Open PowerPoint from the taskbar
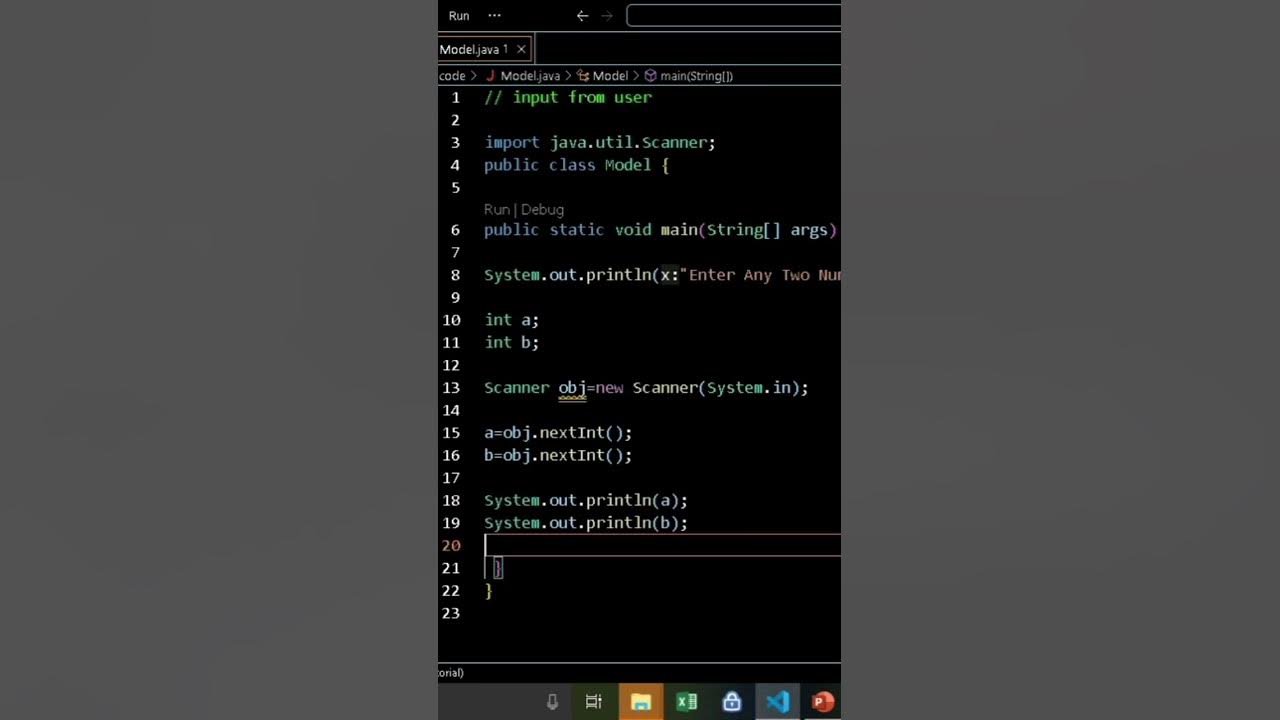The height and width of the screenshot is (720, 1280). point(823,702)
